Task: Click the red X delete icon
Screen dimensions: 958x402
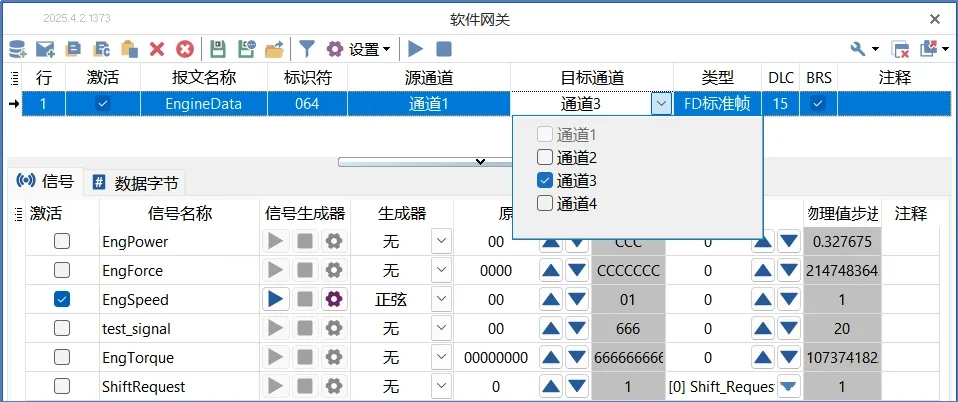Action: [157, 48]
